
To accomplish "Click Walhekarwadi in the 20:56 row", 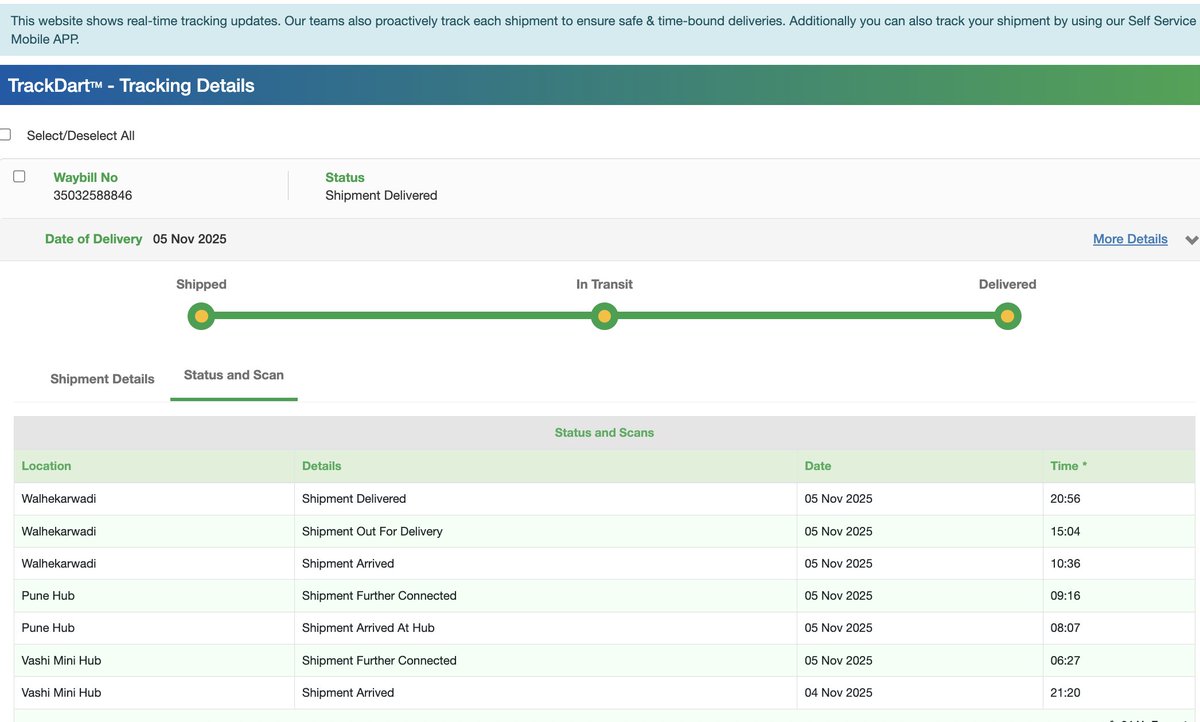I will coord(59,498).
